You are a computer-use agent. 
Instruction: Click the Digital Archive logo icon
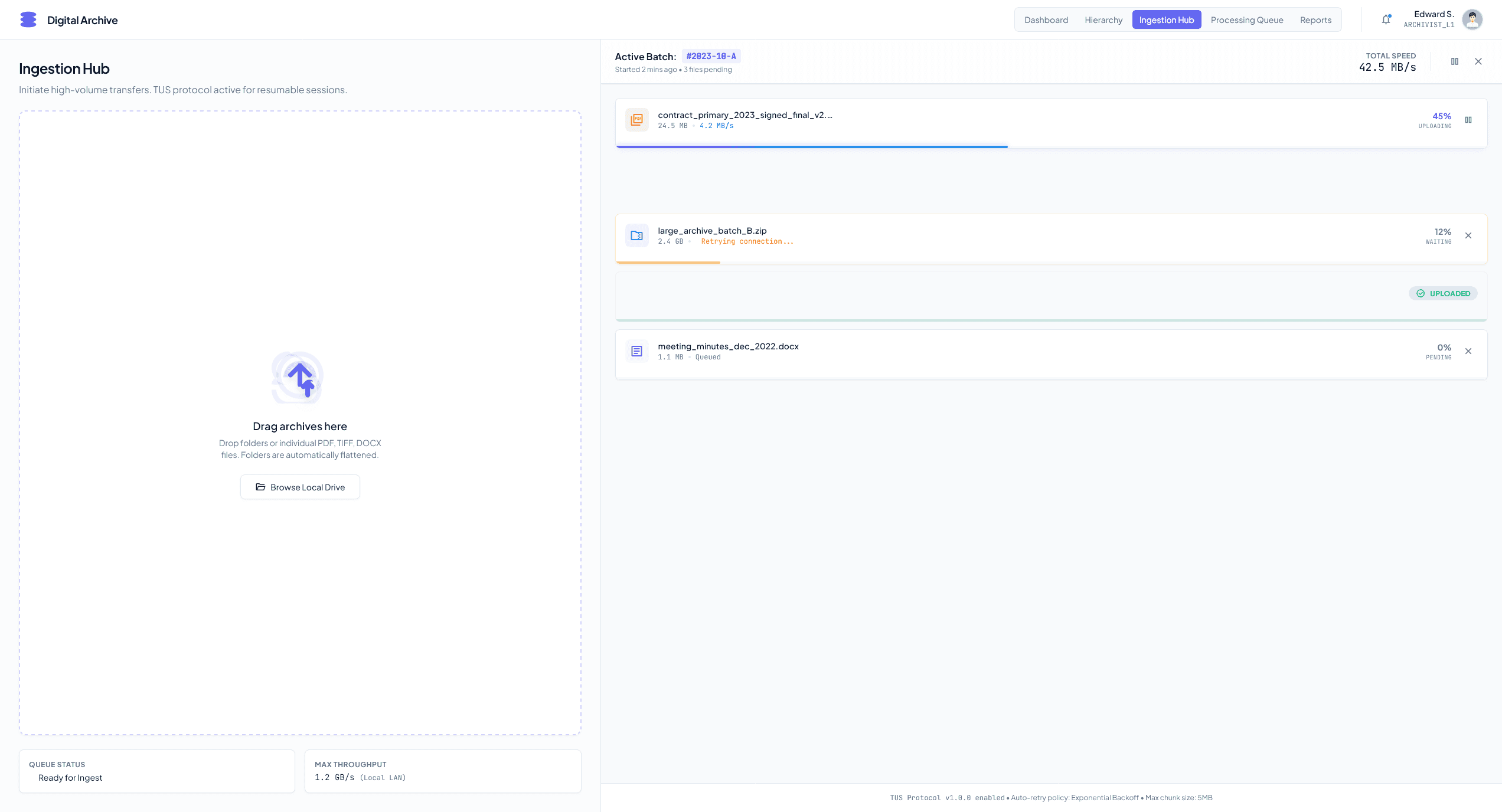[28, 19]
